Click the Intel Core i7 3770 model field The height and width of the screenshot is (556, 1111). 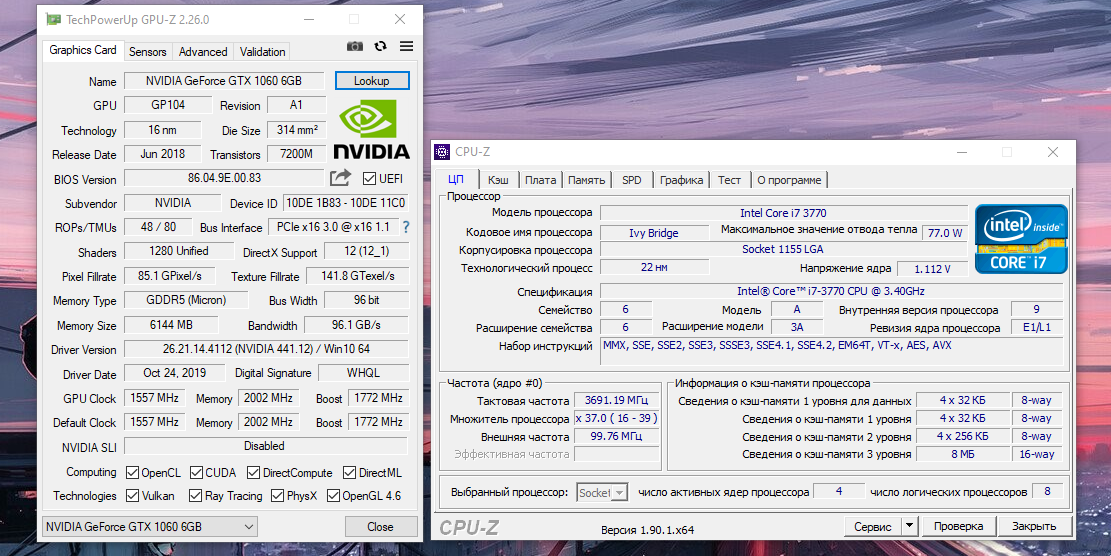(784, 212)
